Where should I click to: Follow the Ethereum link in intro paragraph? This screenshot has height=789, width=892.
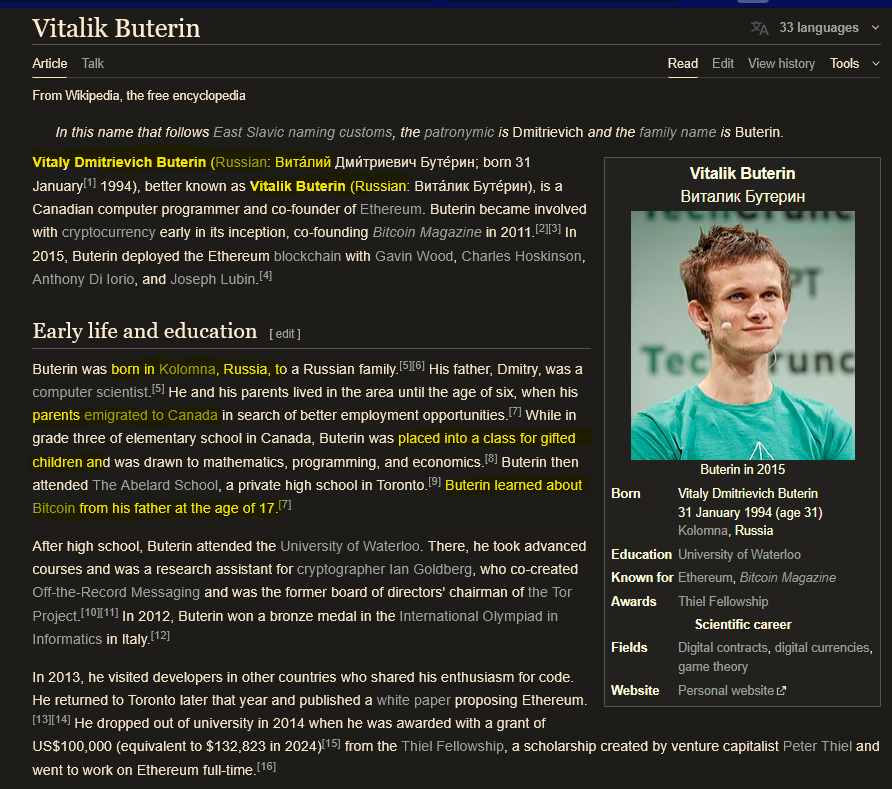coord(390,209)
